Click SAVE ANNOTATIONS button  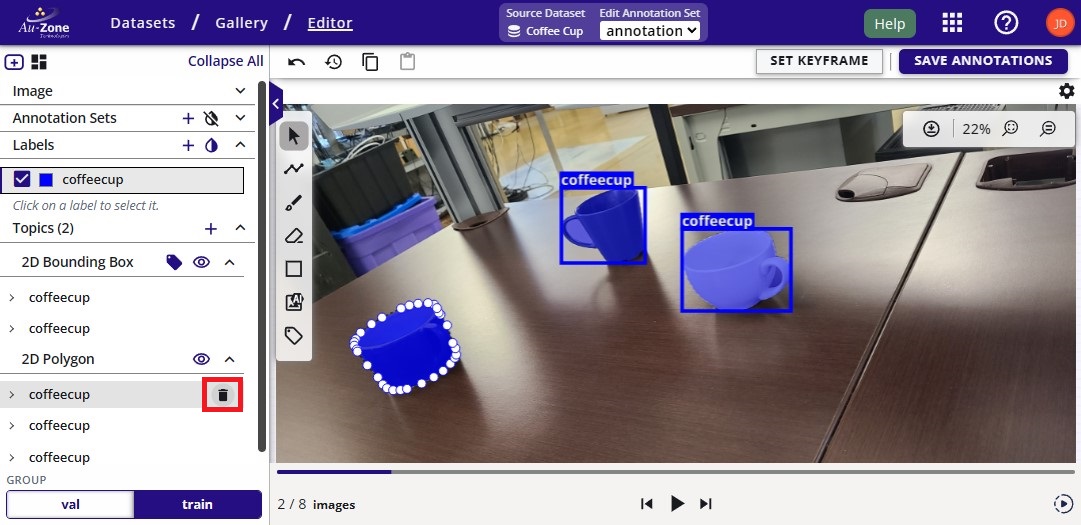pyautogui.click(x=983, y=61)
